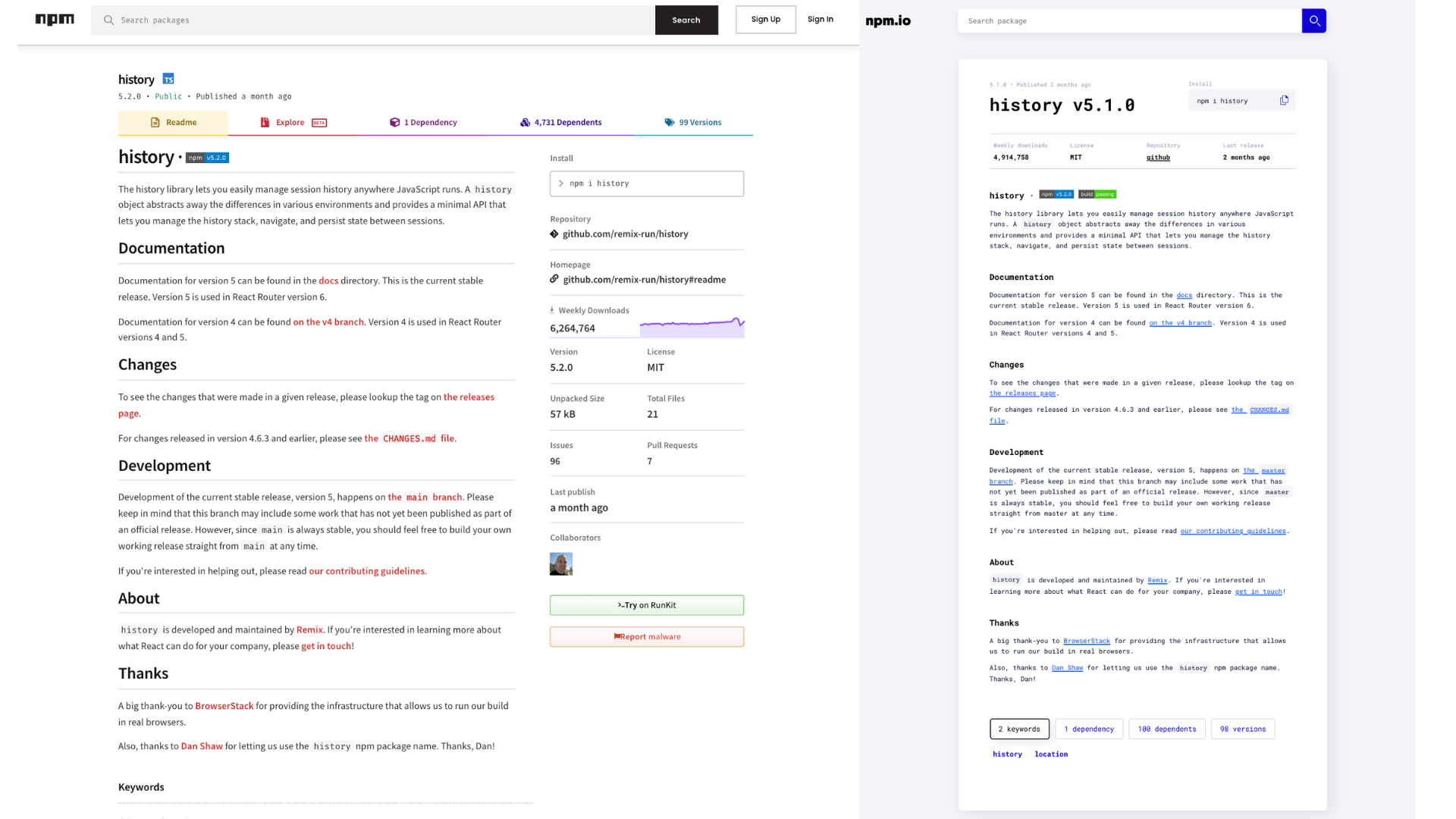Click the location keyword tag on npm.io
1456x819 pixels.
[x=1051, y=754]
